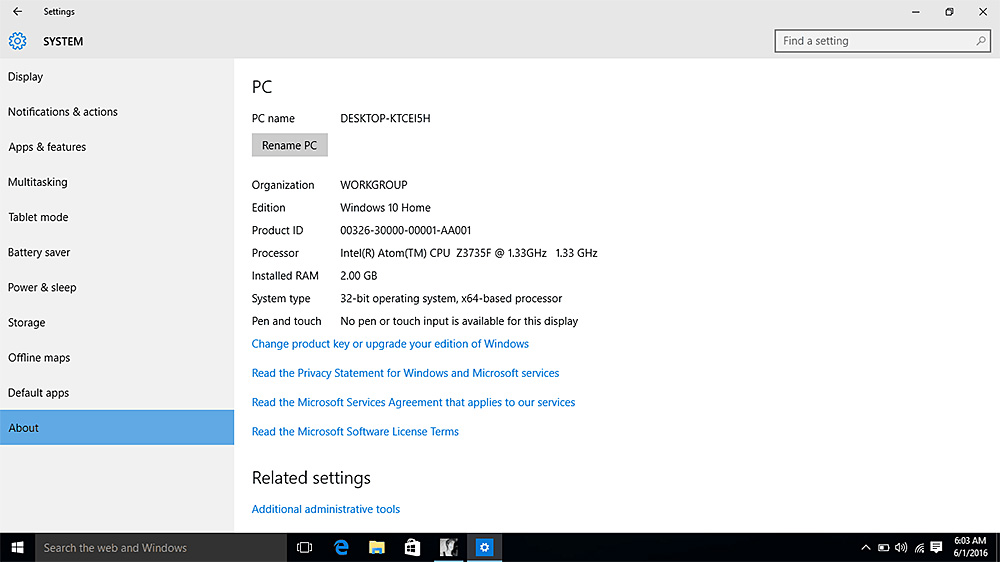This screenshot has width=1000, height=562.
Task: Go to the Storage section
Action: [117, 322]
